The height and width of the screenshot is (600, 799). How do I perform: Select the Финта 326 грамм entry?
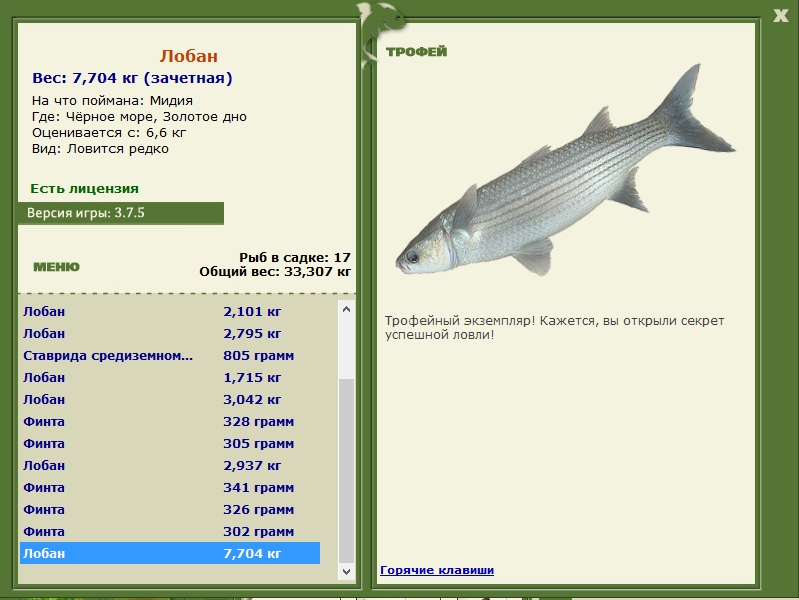170,509
